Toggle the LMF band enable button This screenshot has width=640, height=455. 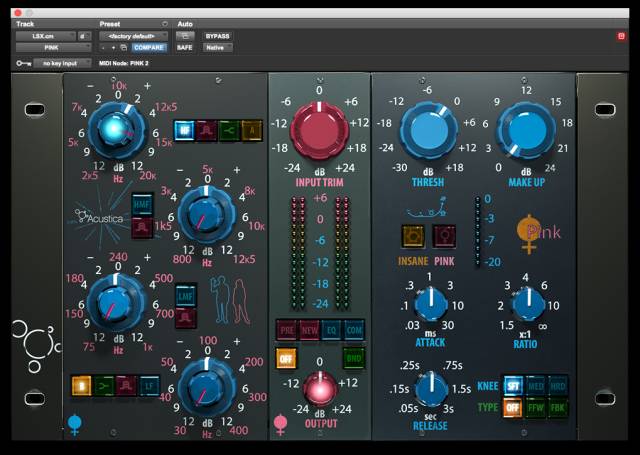pos(186,295)
